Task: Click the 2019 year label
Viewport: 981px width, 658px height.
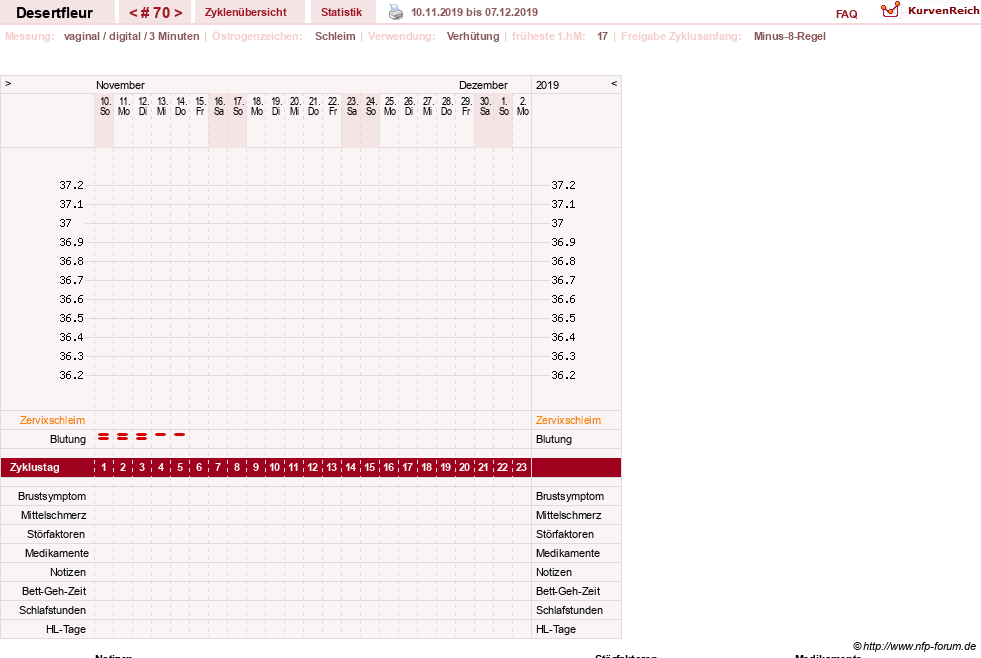Action: click(547, 85)
